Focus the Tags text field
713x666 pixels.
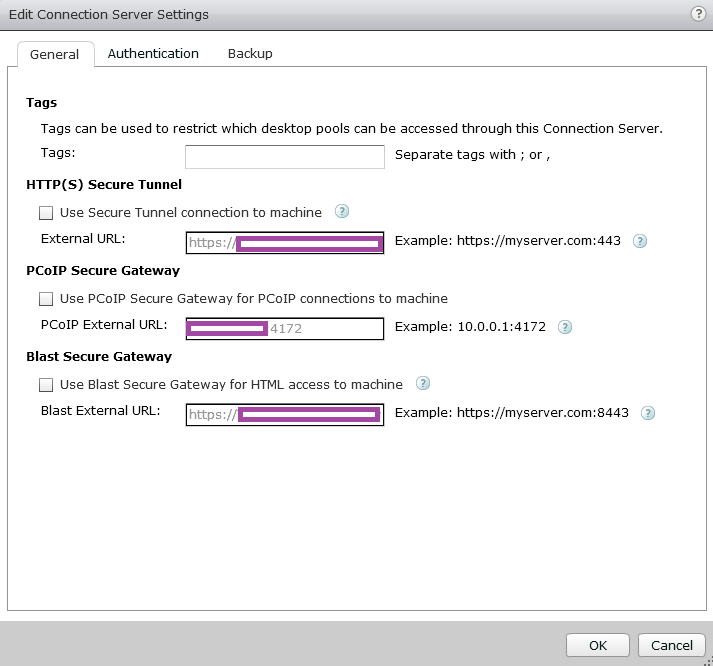pos(285,157)
